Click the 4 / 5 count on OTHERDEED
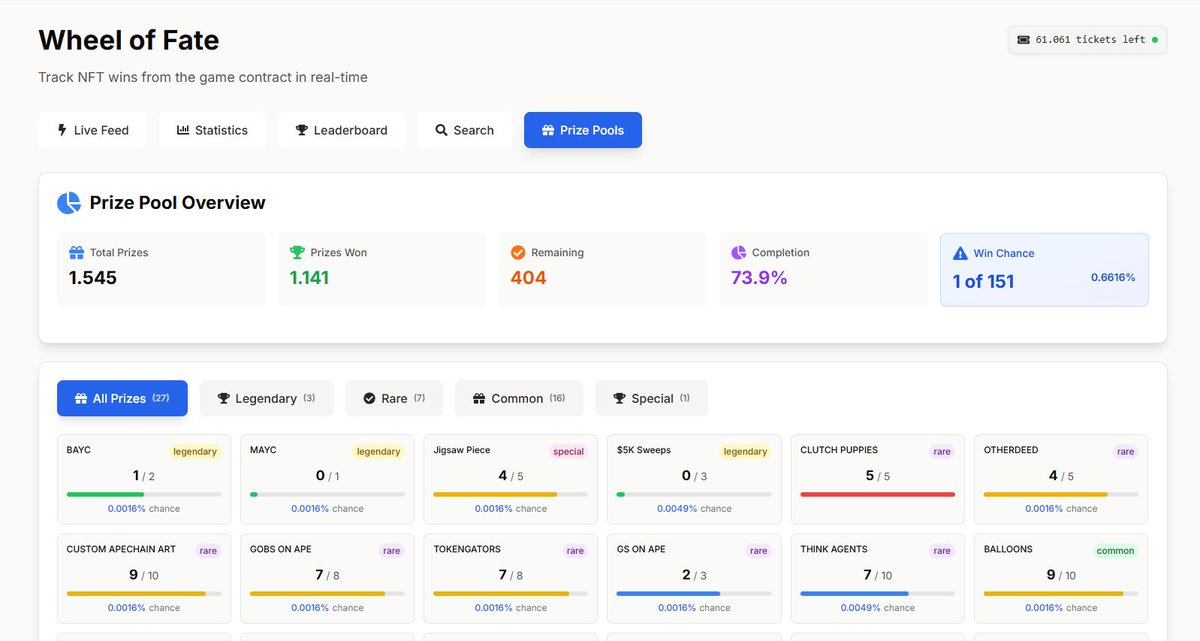Image resolution: width=1200 pixels, height=641 pixels. point(1061,476)
